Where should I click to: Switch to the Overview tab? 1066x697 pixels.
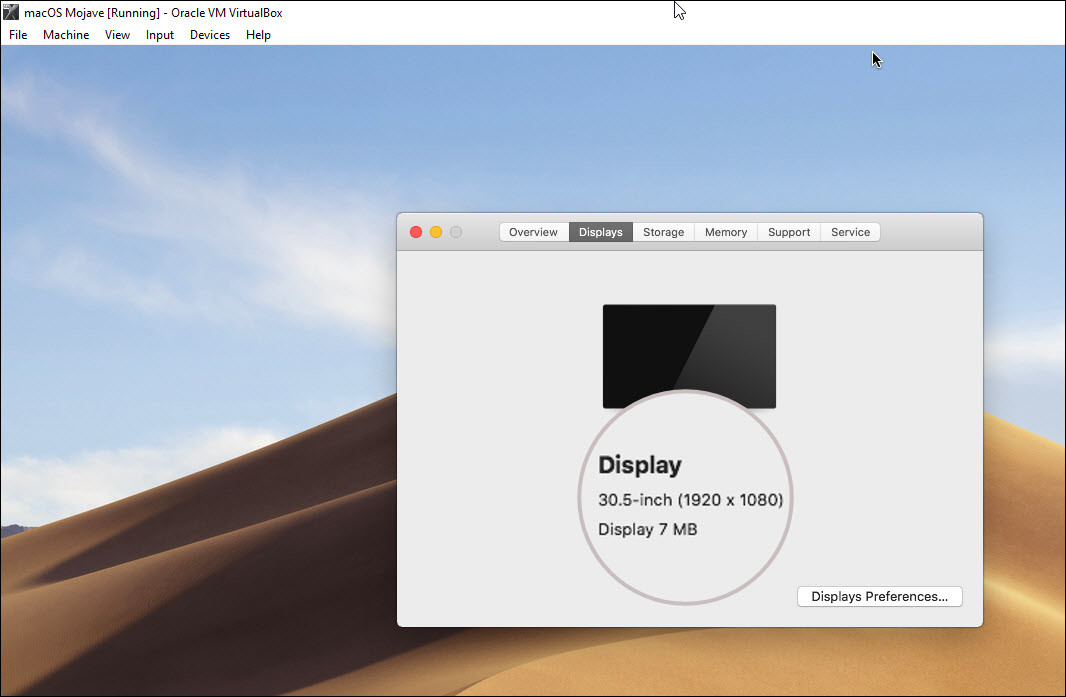click(534, 232)
